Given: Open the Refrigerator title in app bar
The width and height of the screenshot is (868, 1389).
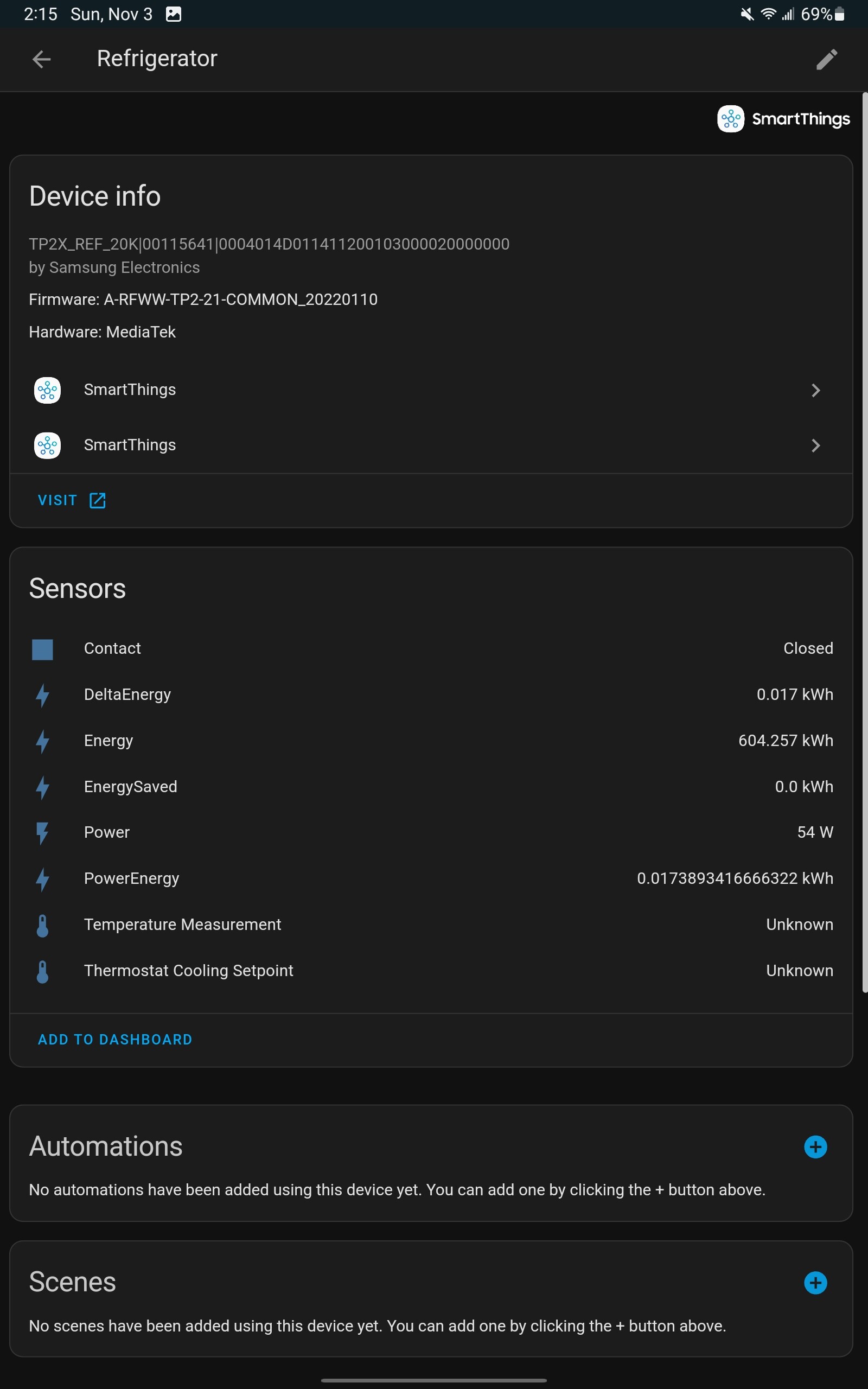Looking at the screenshot, I should (x=157, y=58).
